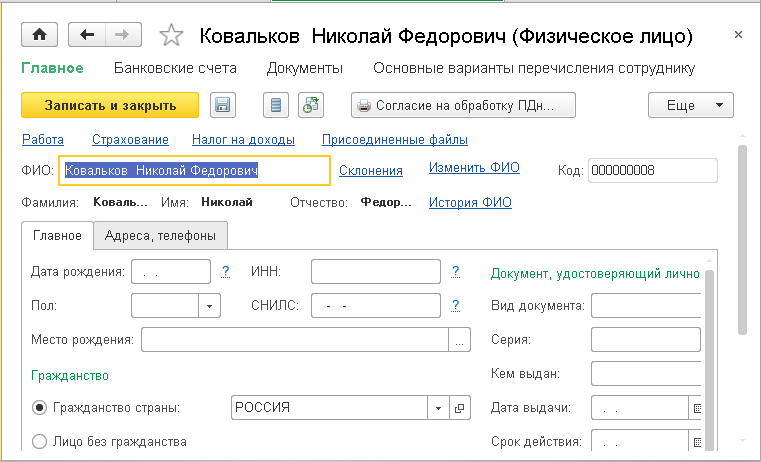The height and width of the screenshot is (462, 761).
Task: Expand the Еще menu button
Action: [691, 105]
